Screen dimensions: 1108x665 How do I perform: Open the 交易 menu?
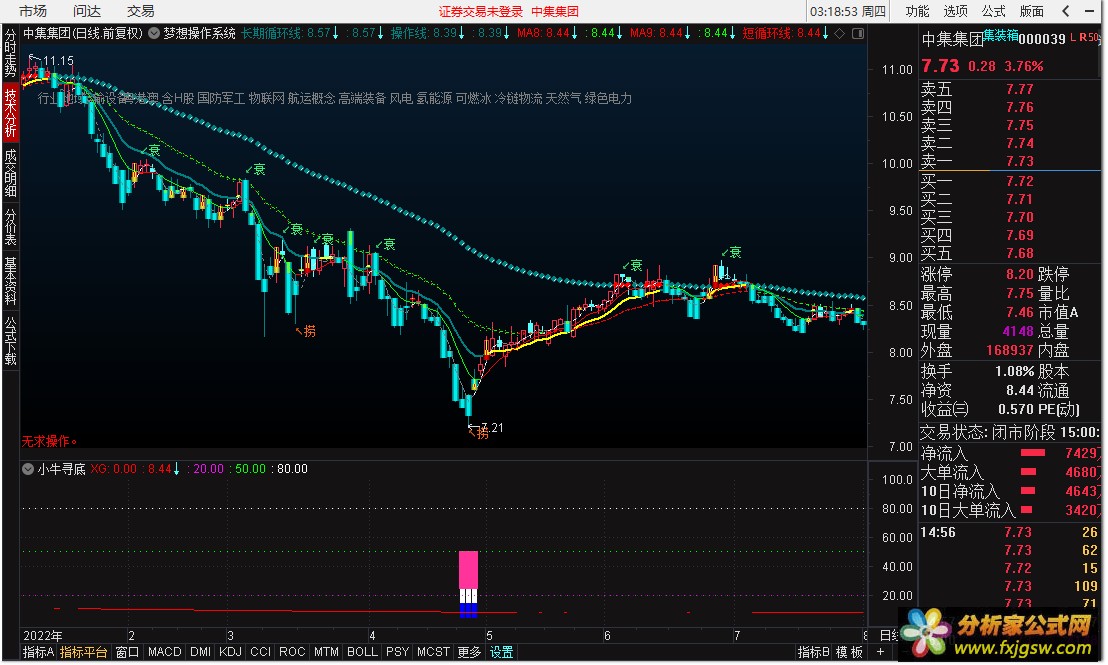point(141,11)
